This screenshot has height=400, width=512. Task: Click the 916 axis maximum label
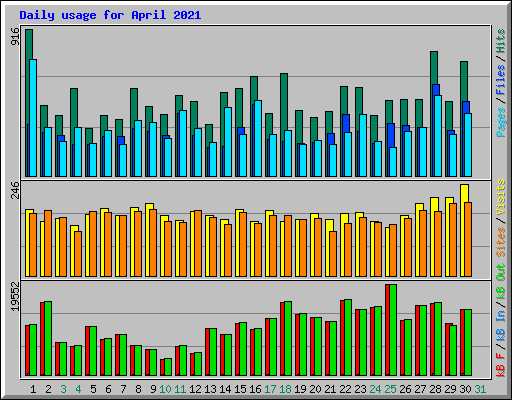(15, 37)
